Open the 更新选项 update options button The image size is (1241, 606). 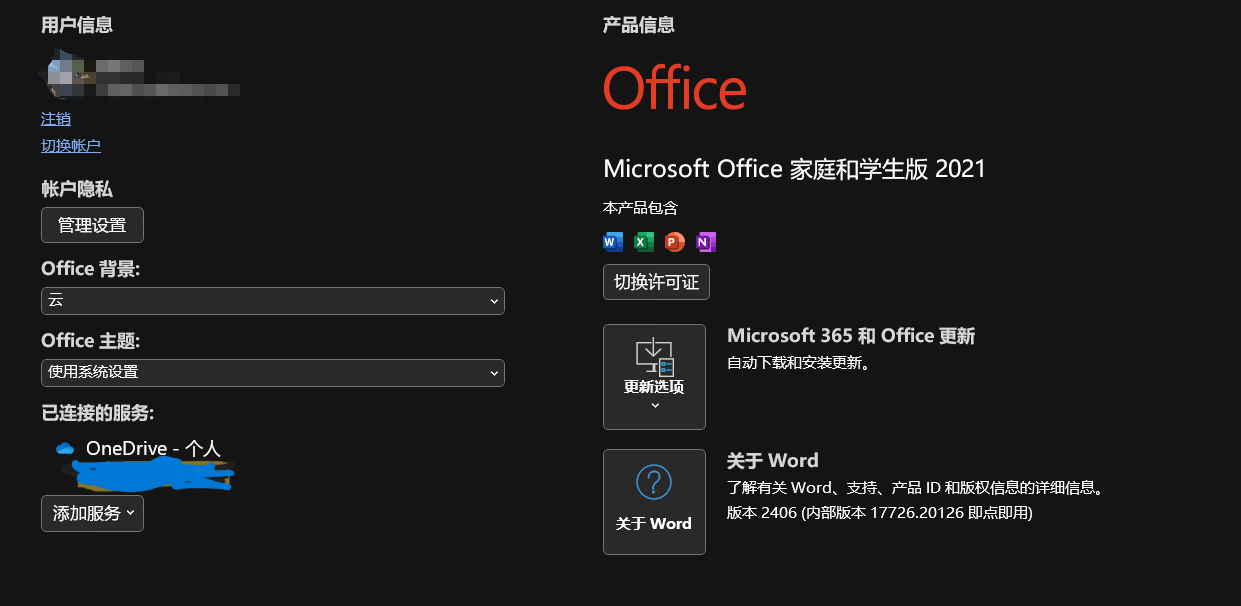654,377
